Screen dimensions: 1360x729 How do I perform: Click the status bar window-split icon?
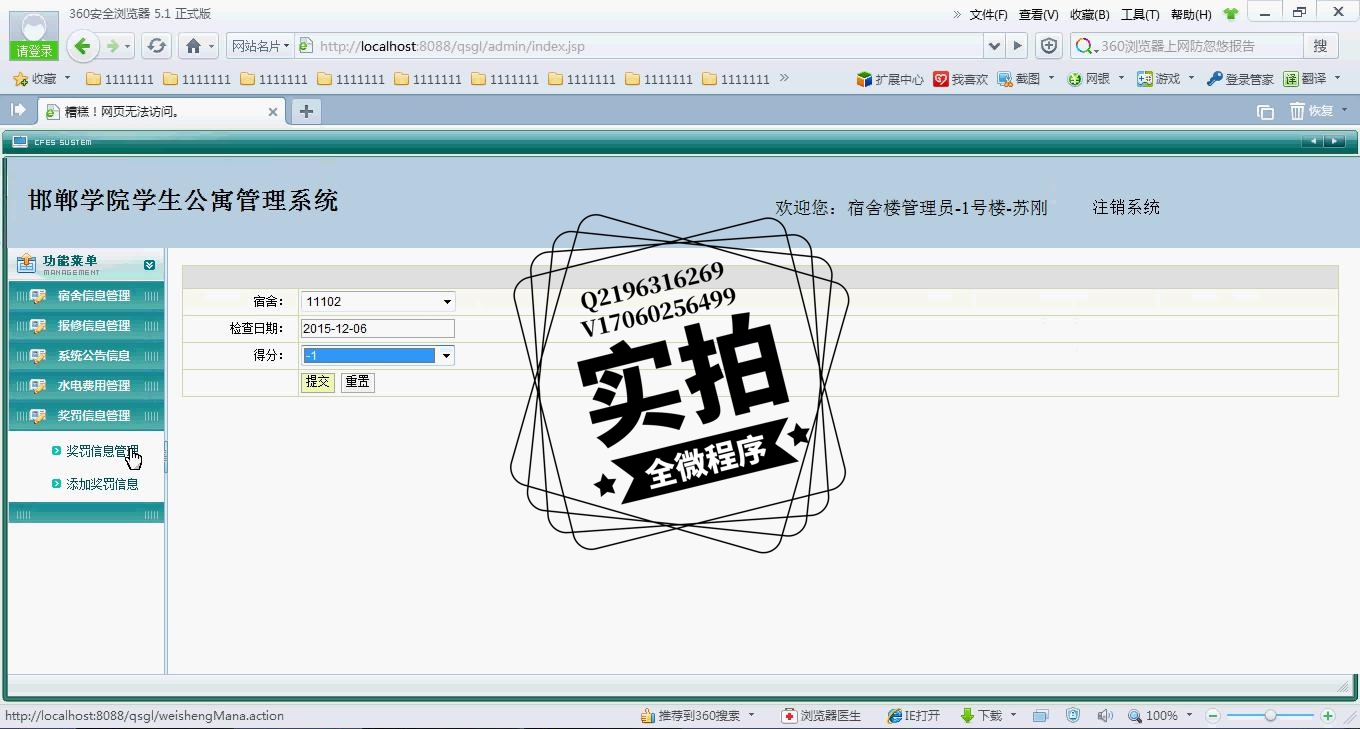click(1041, 716)
